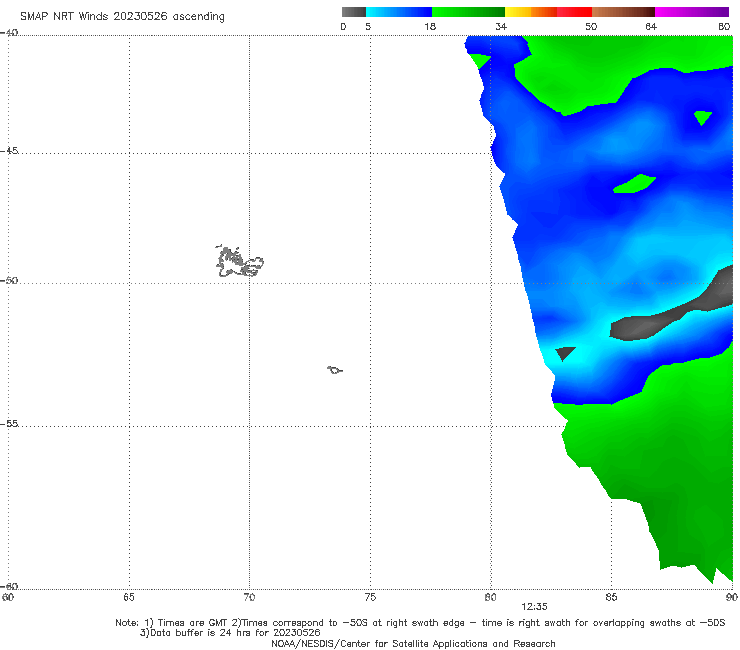740x650 pixels.
Task: Click the green segment of the color bar
Action: pyautogui.click(x=468, y=12)
